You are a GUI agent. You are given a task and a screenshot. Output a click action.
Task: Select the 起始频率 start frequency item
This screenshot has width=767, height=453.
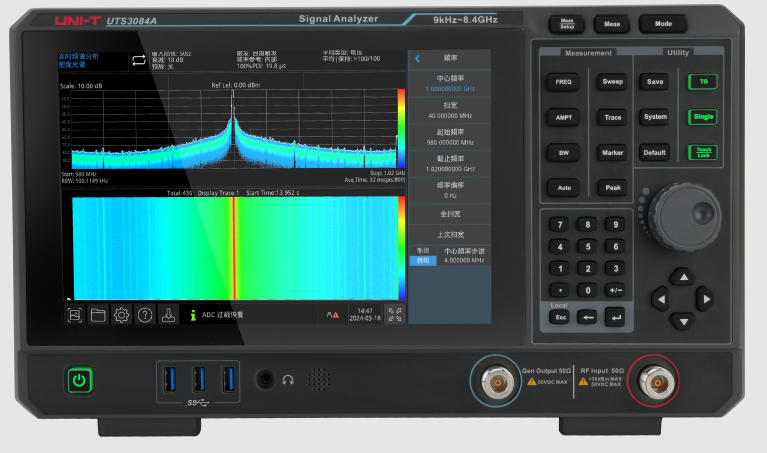pyautogui.click(x=450, y=137)
